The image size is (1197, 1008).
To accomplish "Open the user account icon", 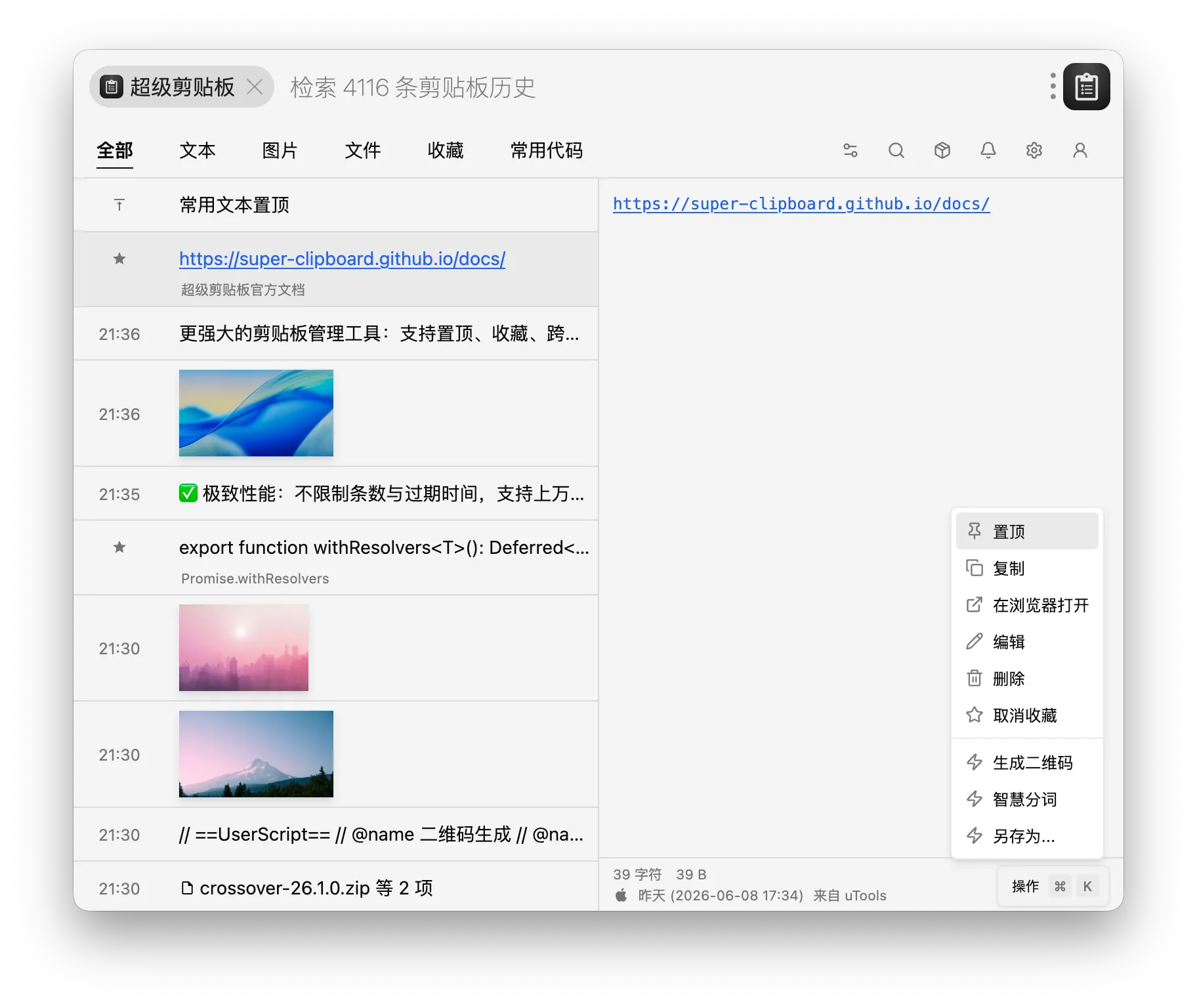I will pyautogui.click(x=1080, y=150).
